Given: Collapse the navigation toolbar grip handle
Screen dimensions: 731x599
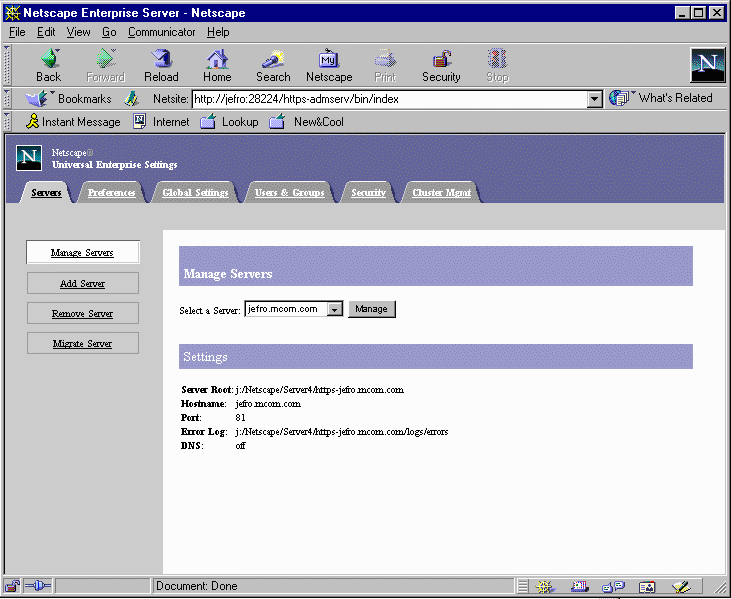Looking at the screenshot, I should tap(7, 65).
